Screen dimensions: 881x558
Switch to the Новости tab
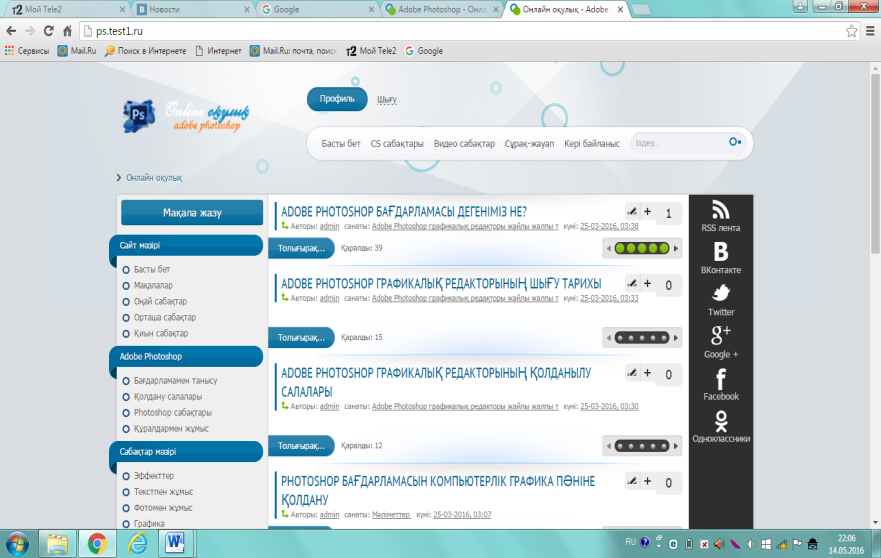pos(192,9)
